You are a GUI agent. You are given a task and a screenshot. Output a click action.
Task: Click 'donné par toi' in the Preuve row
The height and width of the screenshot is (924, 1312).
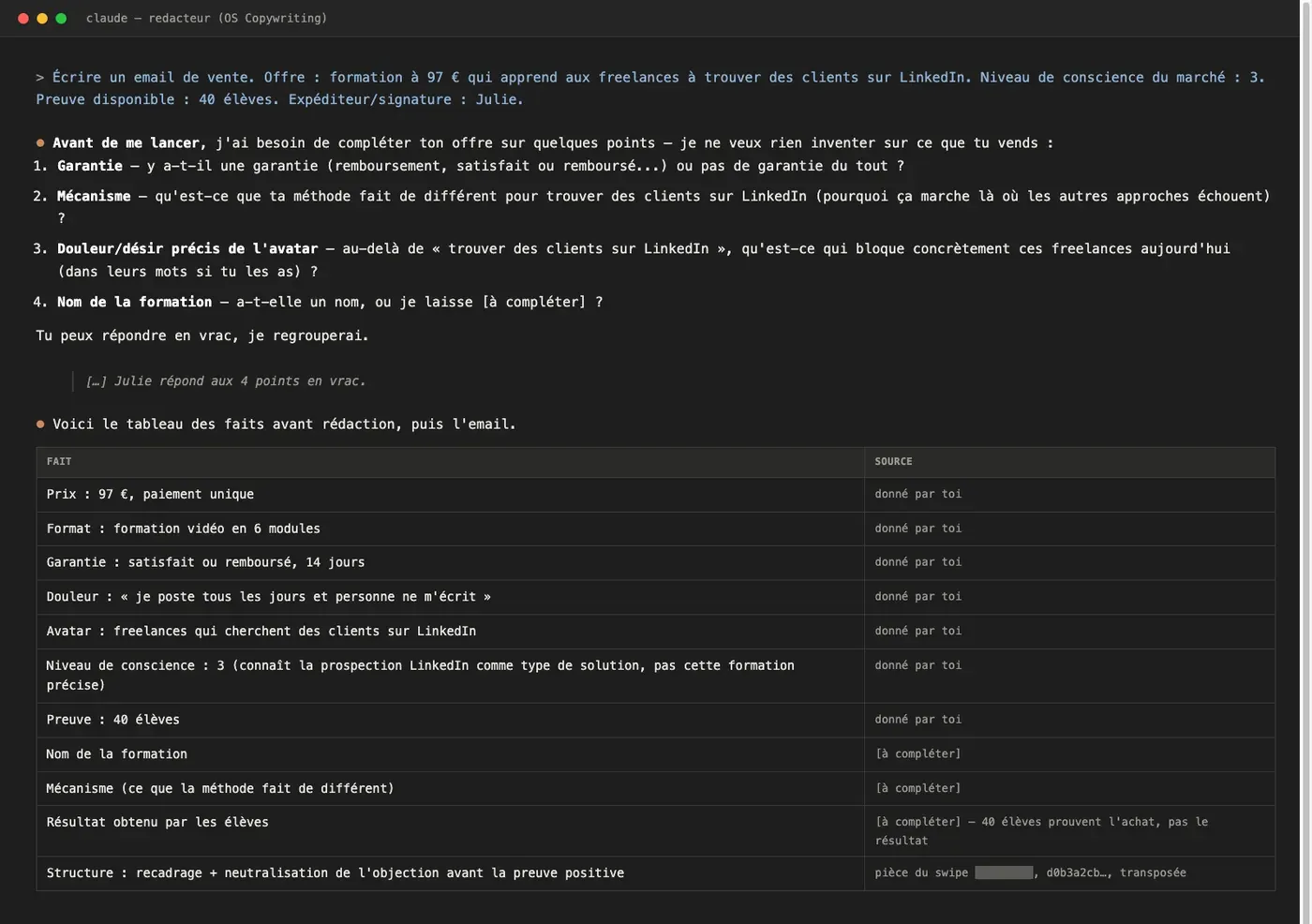click(x=918, y=720)
